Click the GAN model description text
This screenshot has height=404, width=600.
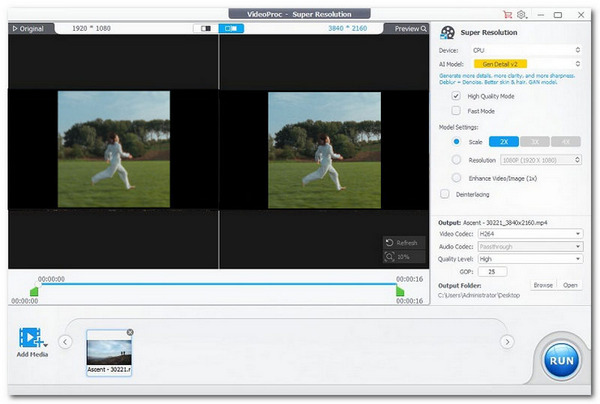tap(507, 79)
